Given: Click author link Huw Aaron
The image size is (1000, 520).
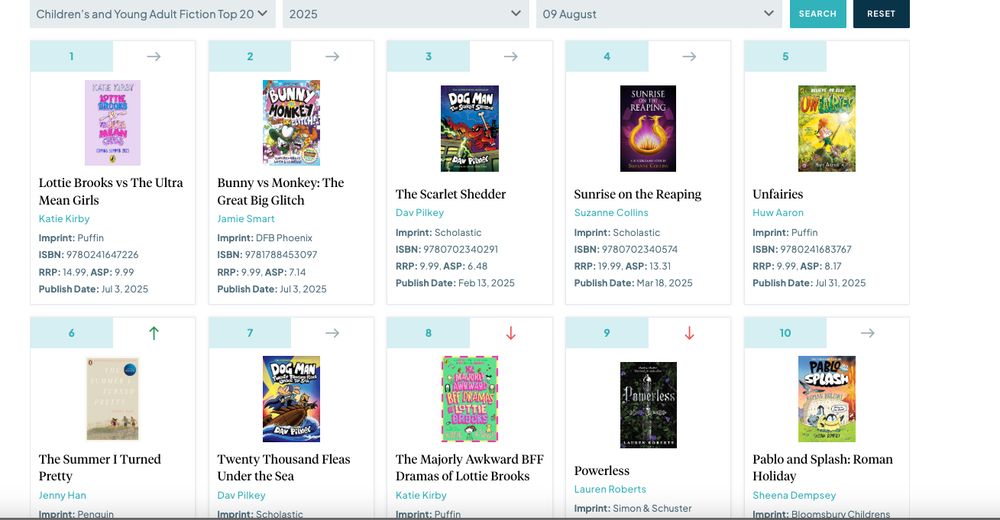Looking at the screenshot, I should pyautogui.click(x=778, y=212).
